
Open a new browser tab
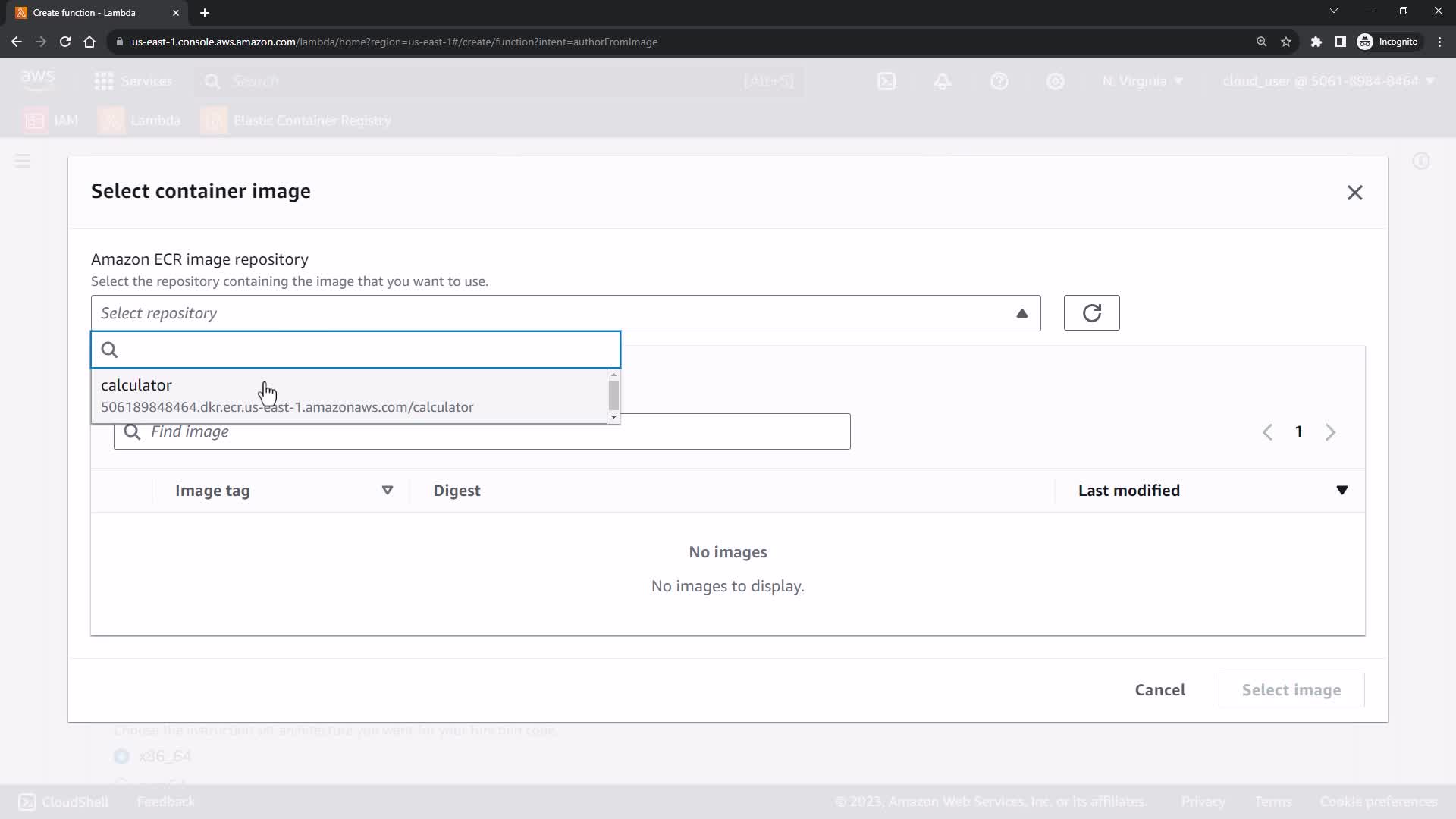(205, 13)
